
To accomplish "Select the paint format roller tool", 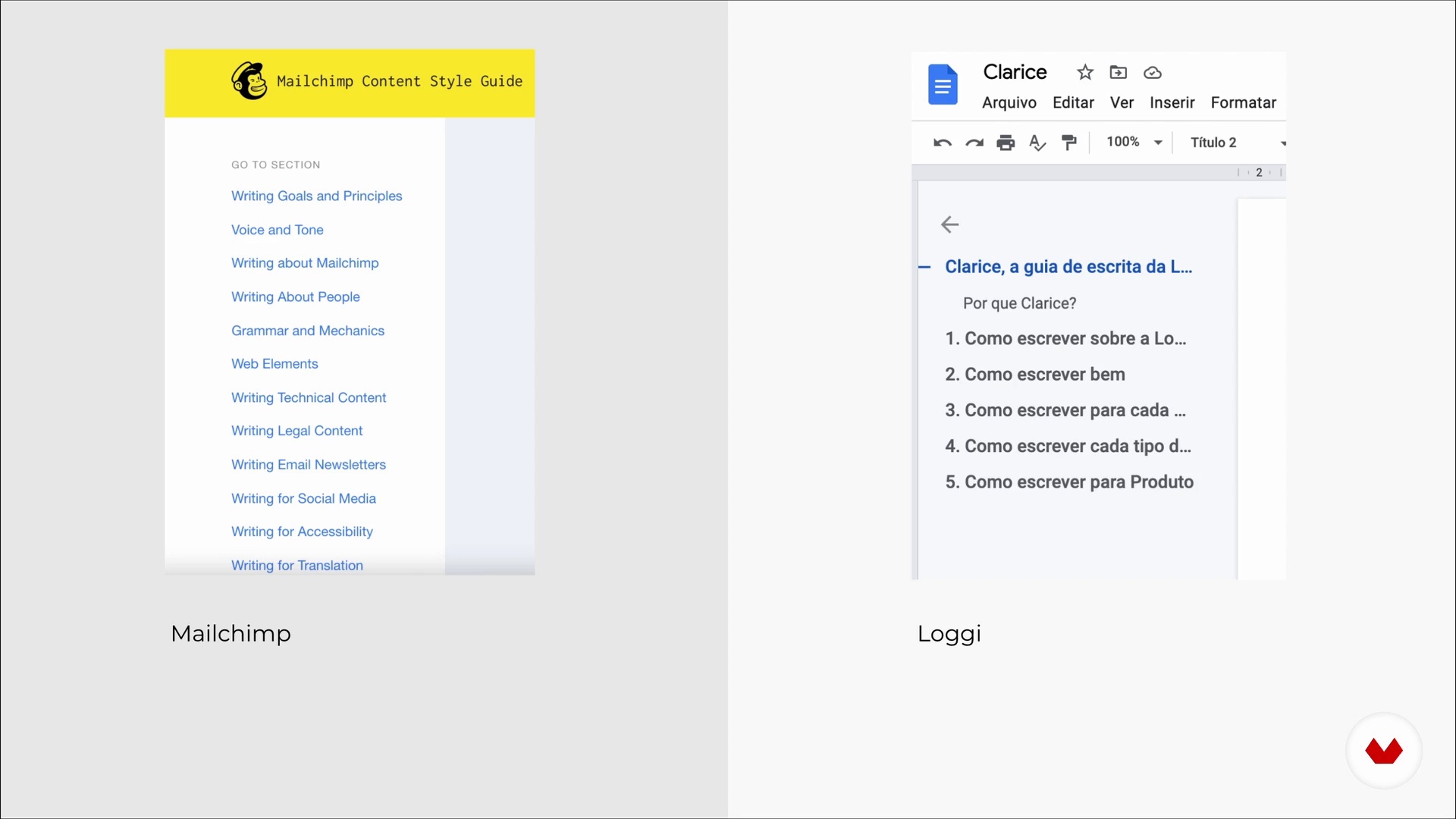I will [1069, 143].
